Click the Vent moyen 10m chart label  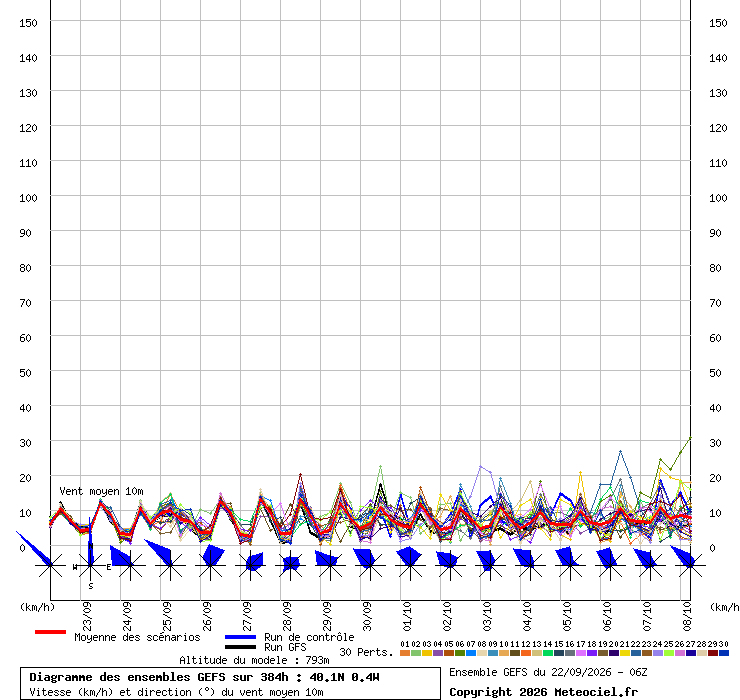pos(101,491)
